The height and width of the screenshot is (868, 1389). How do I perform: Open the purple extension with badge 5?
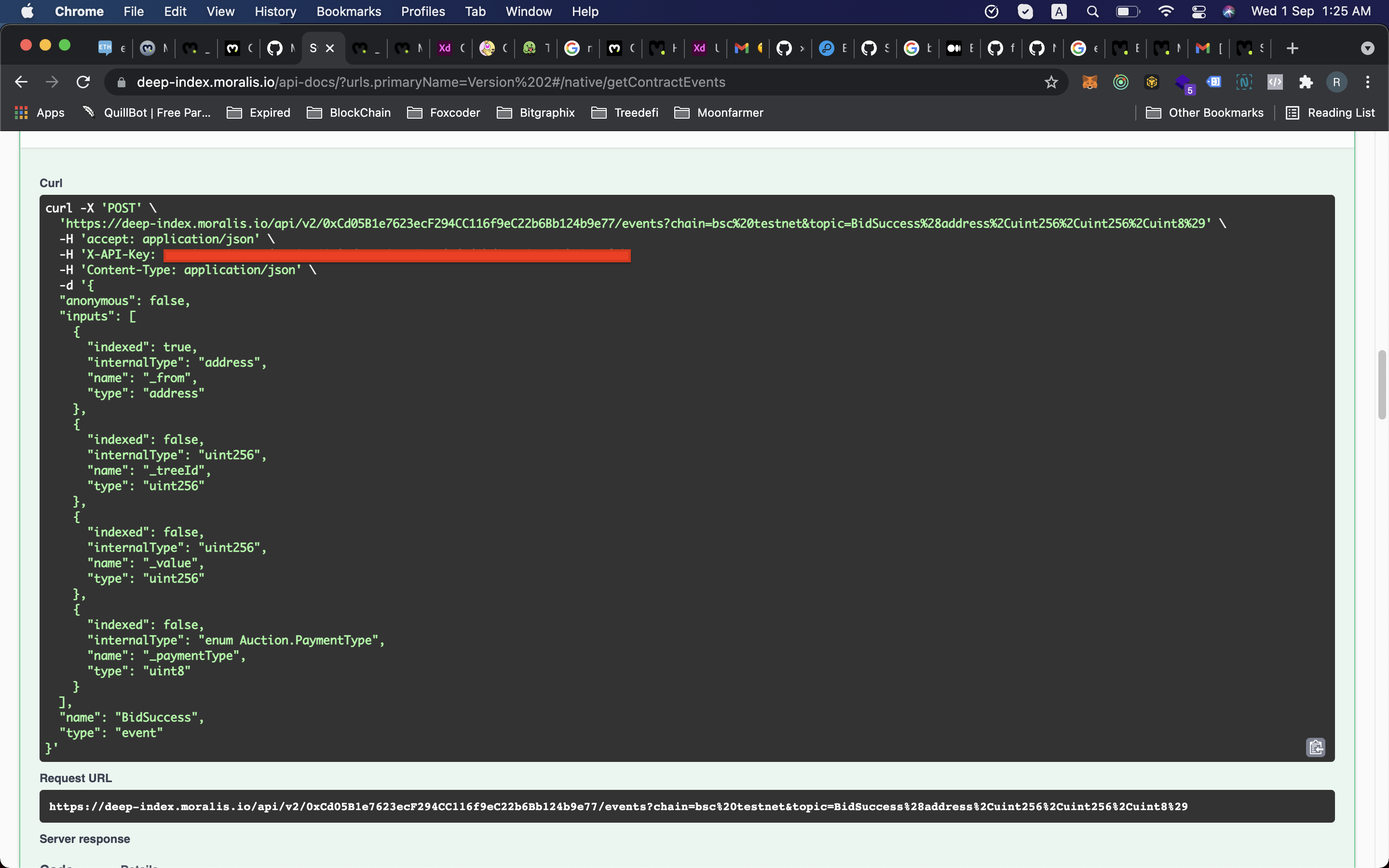1184,83
